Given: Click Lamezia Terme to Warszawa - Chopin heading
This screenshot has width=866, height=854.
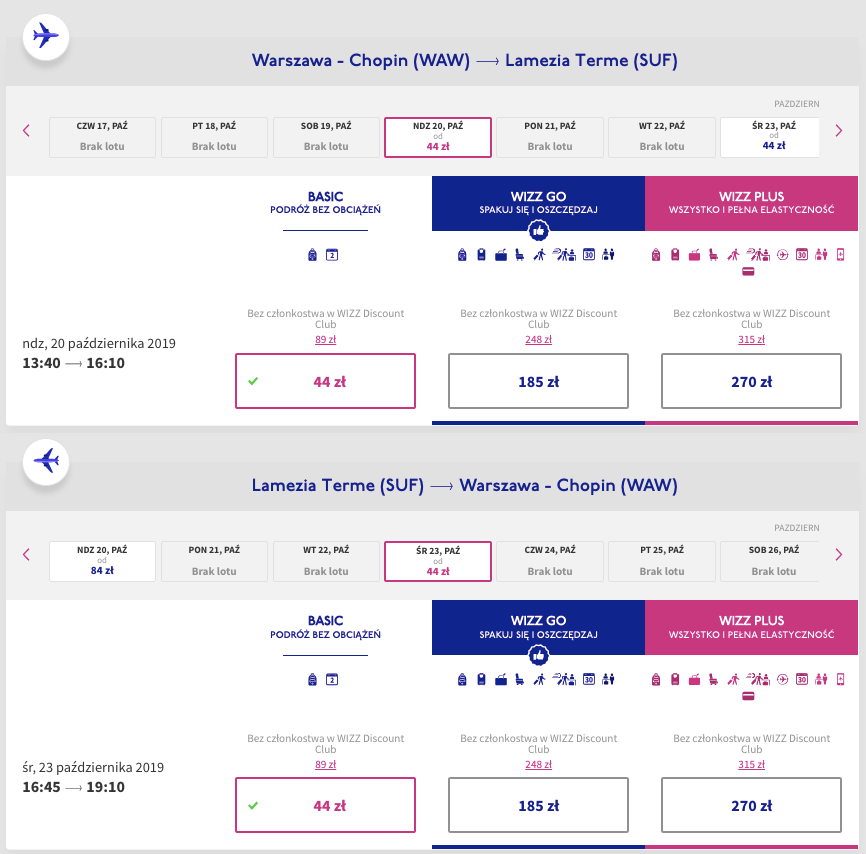Looking at the screenshot, I should 464,485.
